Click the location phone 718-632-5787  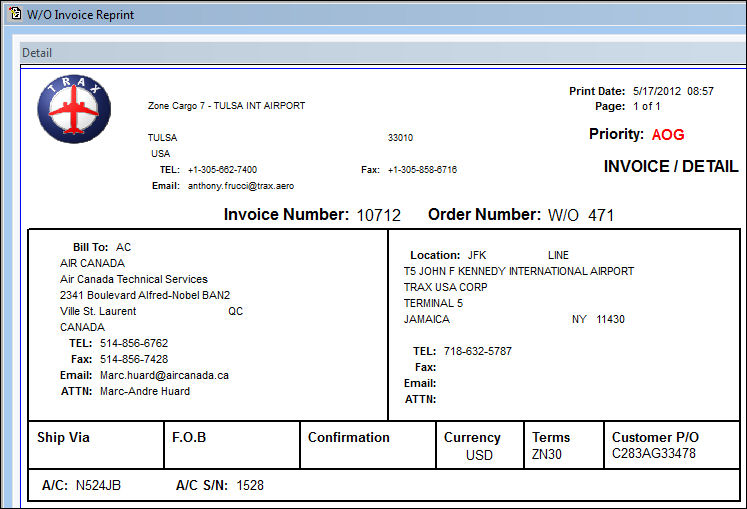point(478,351)
